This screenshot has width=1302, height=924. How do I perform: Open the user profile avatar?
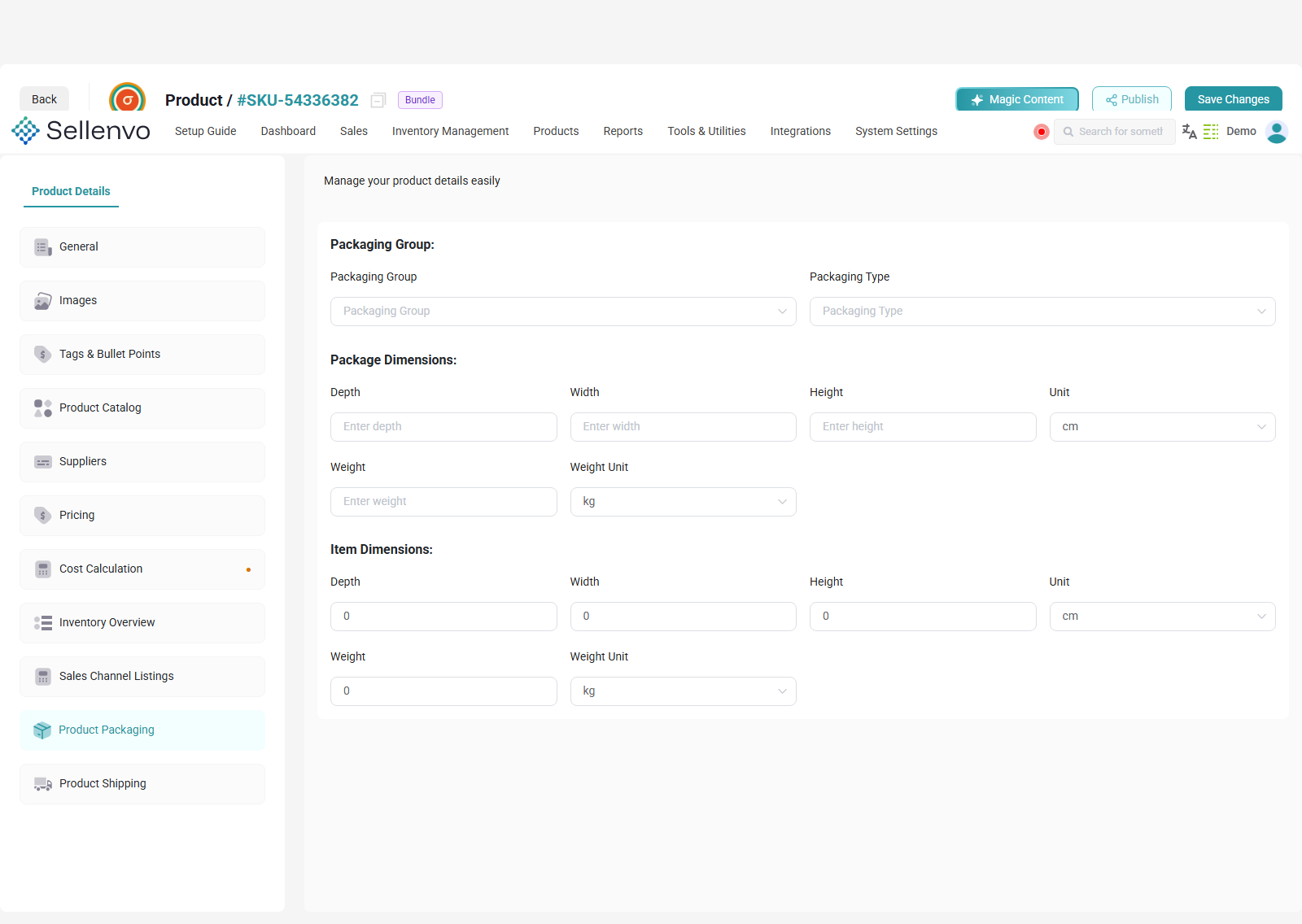pos(1277,132)
